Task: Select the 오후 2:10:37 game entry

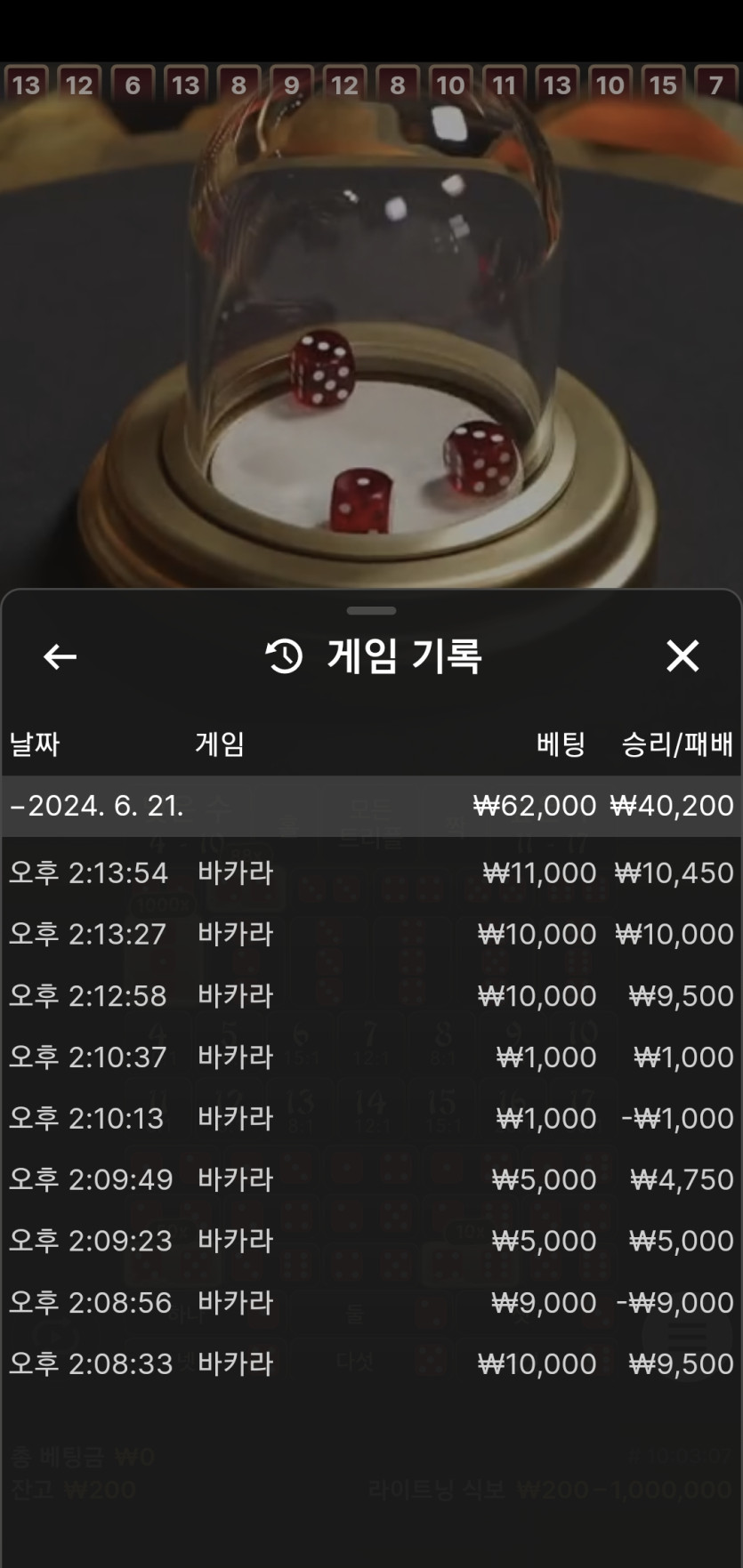Action: 371,1057
